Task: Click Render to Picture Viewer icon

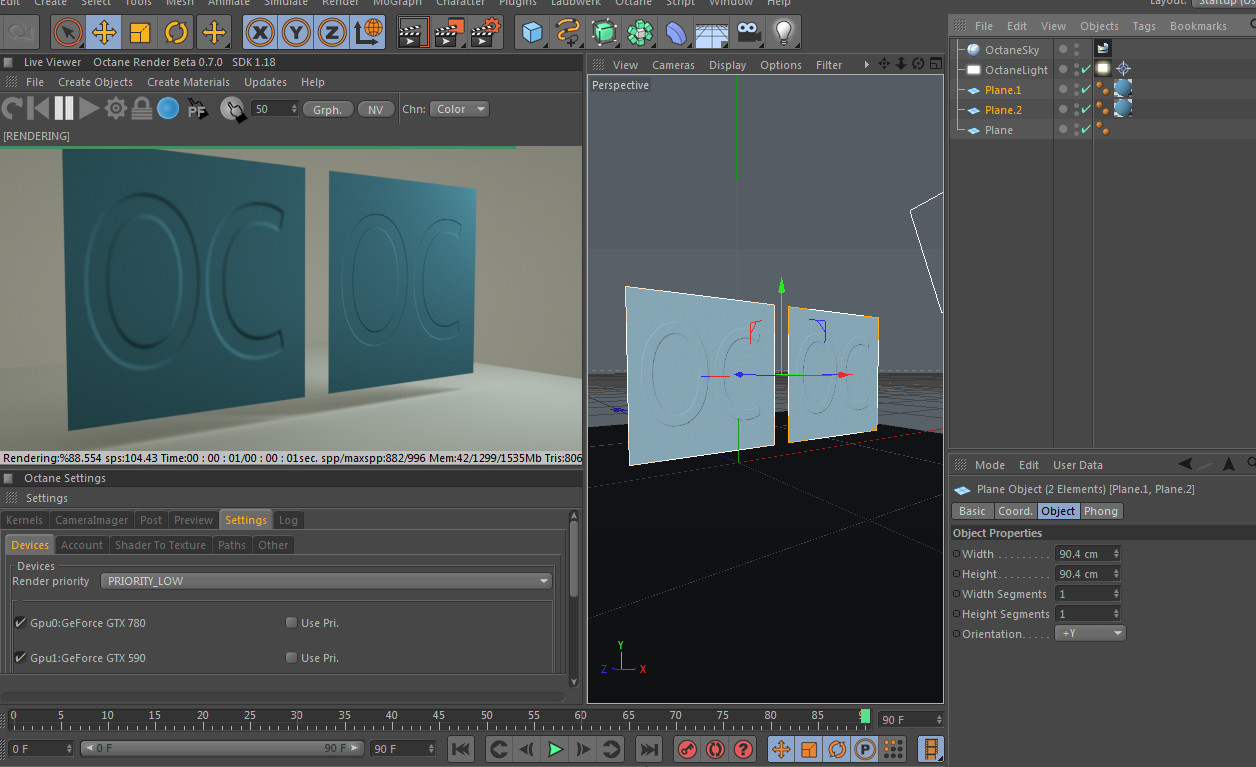Action: click(449, 33)
